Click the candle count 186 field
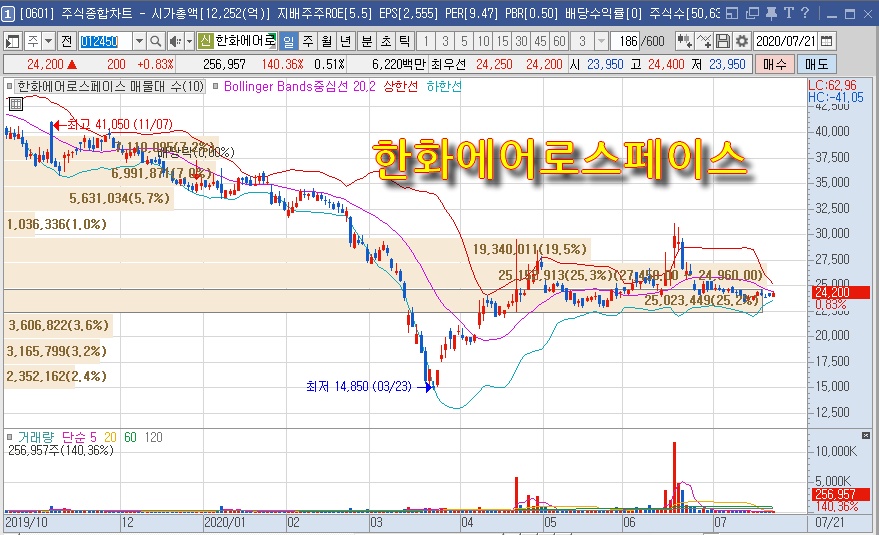The height and width of the screenshot is (535, 879). click(x=625, y=41)
